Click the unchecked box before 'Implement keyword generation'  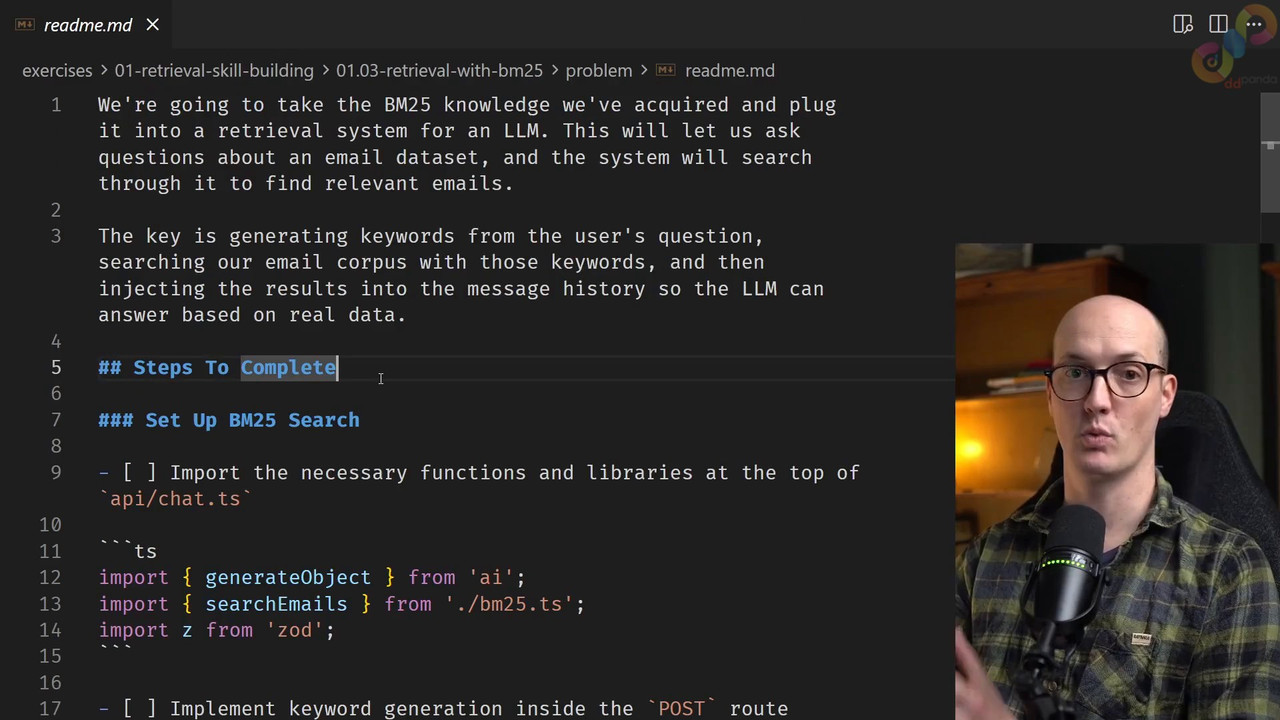pos(140,709)
